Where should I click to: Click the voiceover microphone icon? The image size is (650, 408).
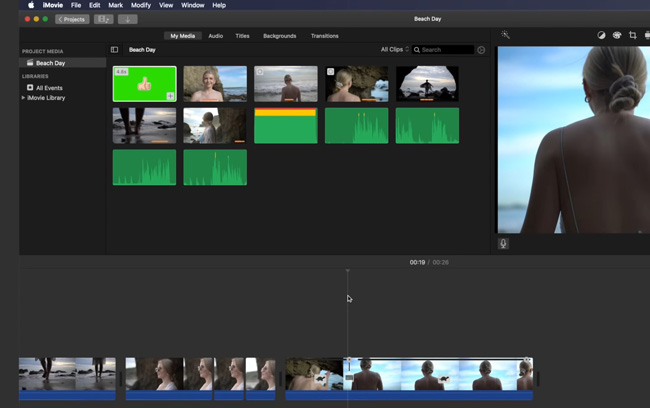503,243
